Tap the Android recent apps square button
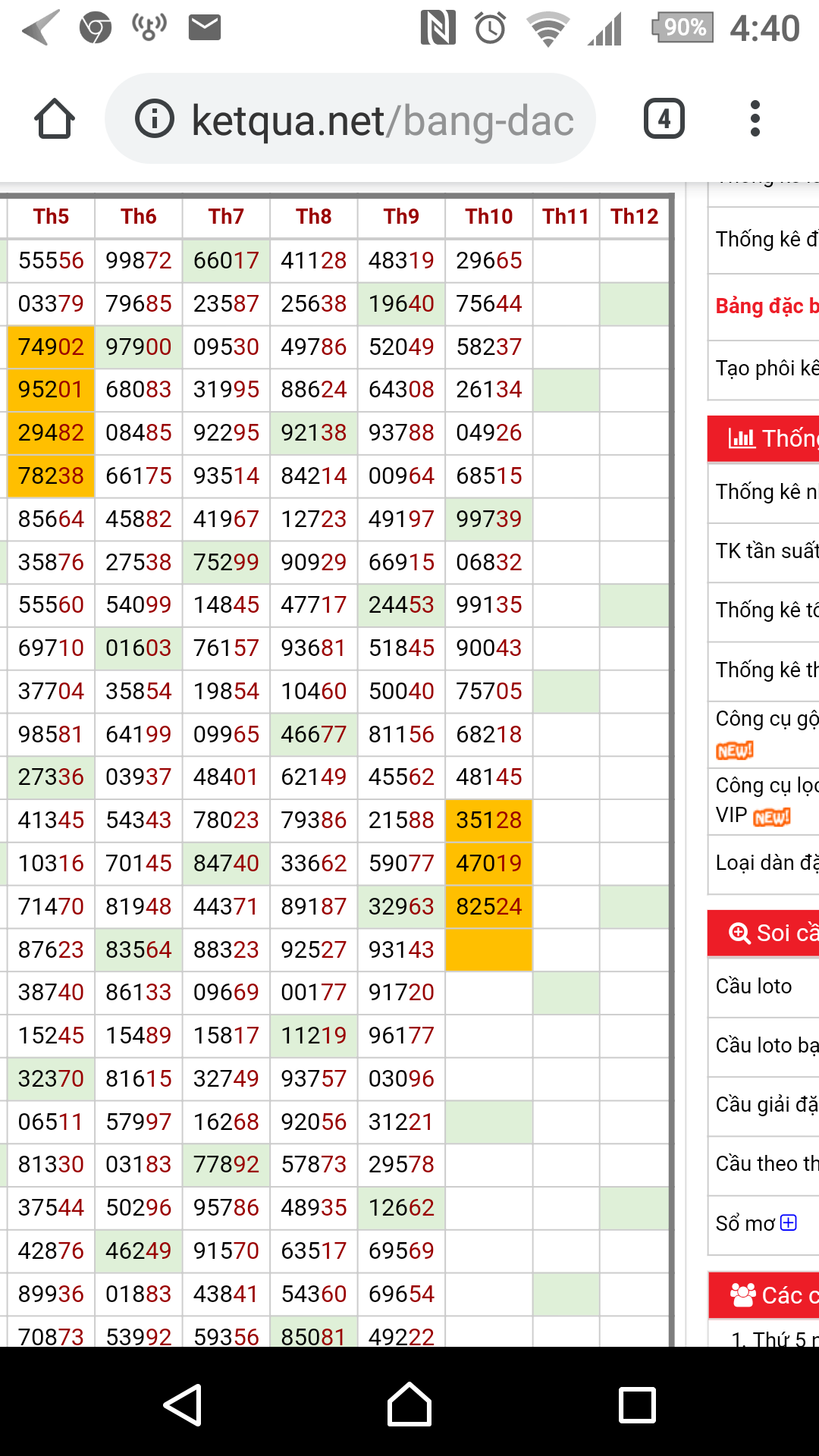The width and height of the screenshot is (819, 1456). [x=637, y=1405]
